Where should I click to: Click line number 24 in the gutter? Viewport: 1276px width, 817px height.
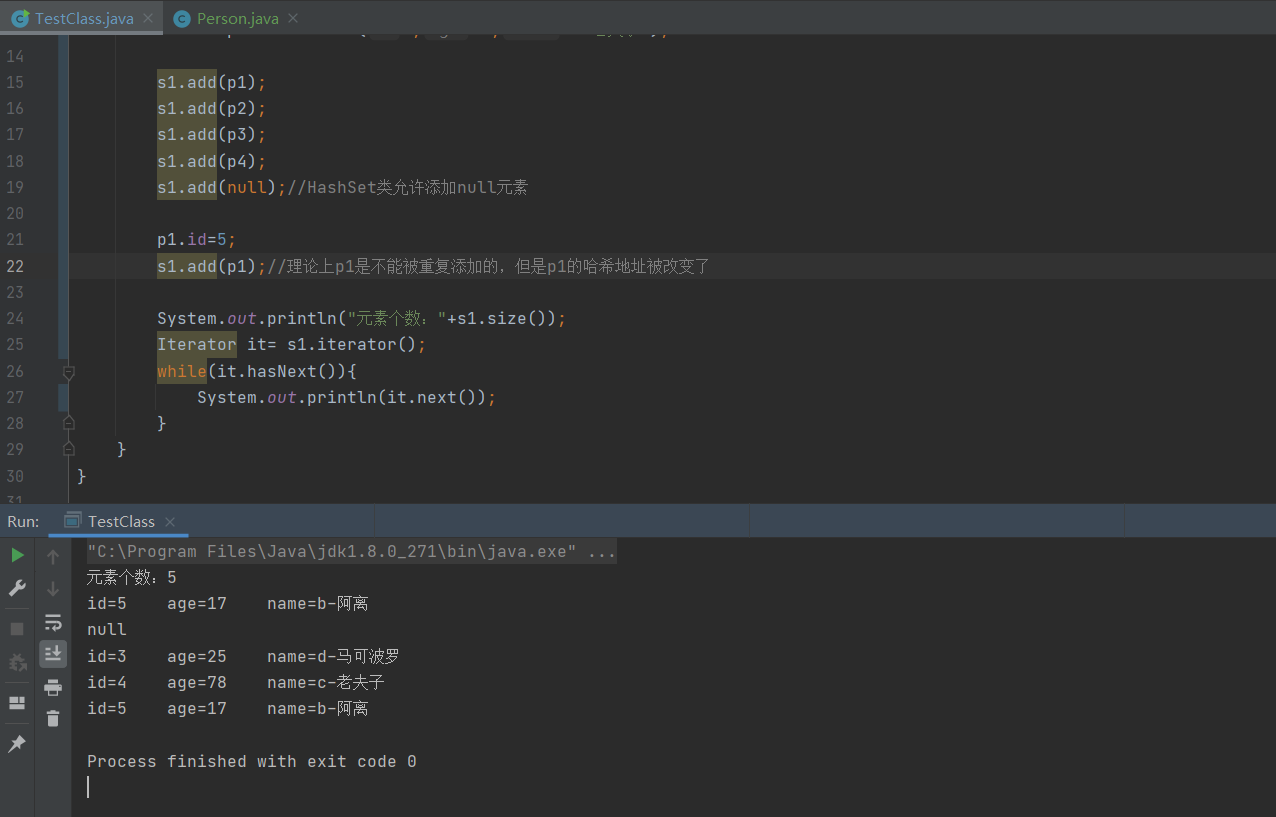coord(15,318)
